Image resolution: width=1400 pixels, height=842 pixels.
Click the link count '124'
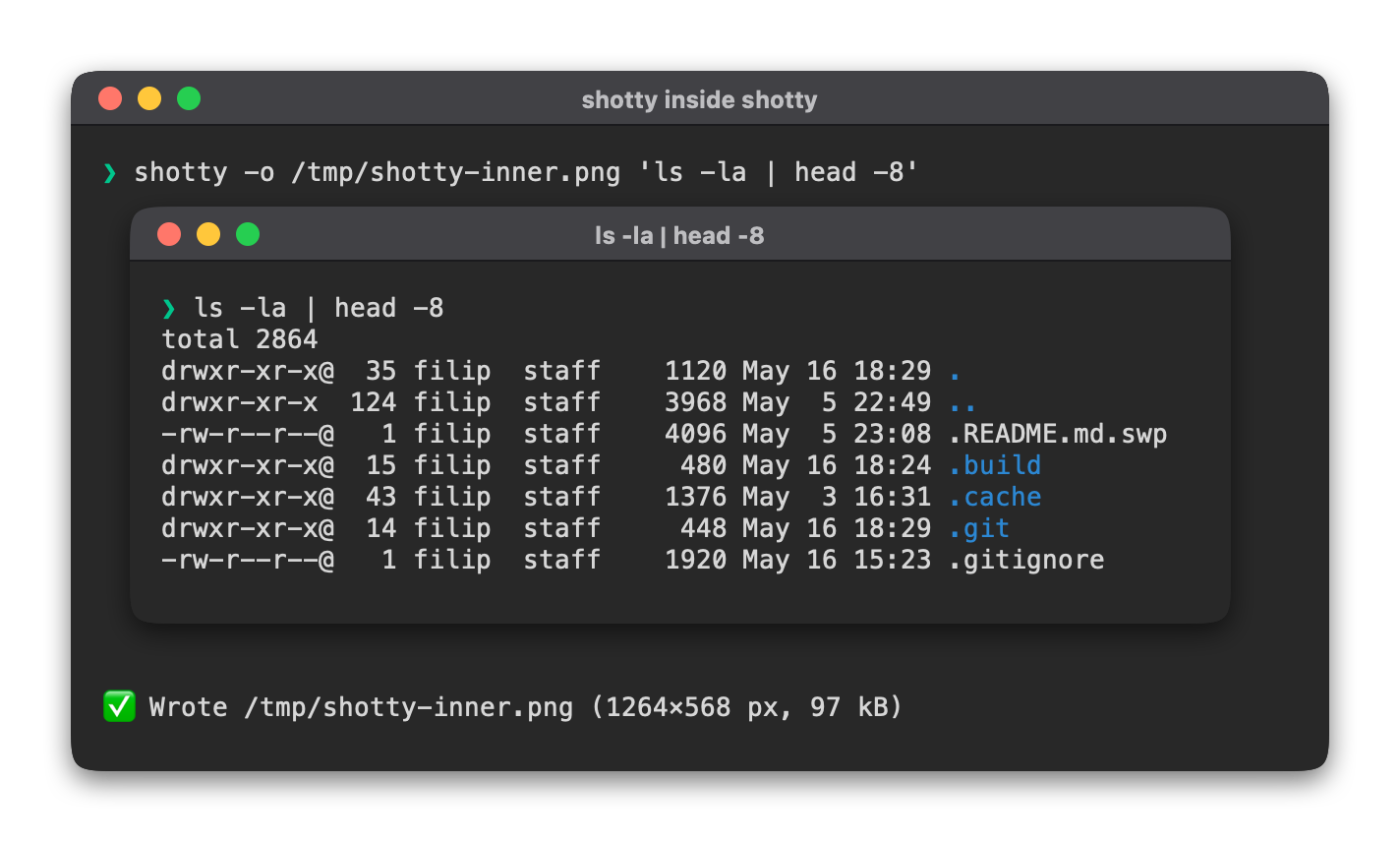(x=374, y=402)
